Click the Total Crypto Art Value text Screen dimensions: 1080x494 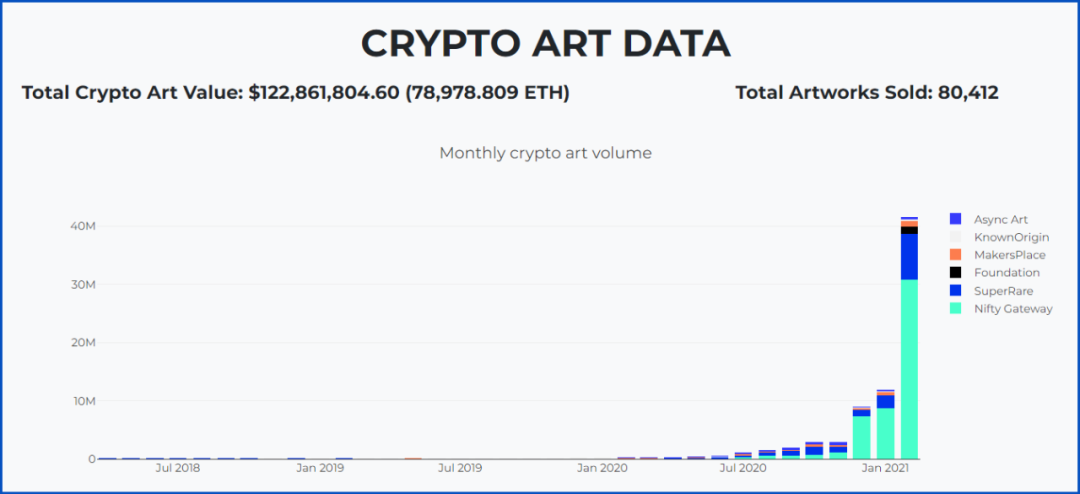pos(295,93)
